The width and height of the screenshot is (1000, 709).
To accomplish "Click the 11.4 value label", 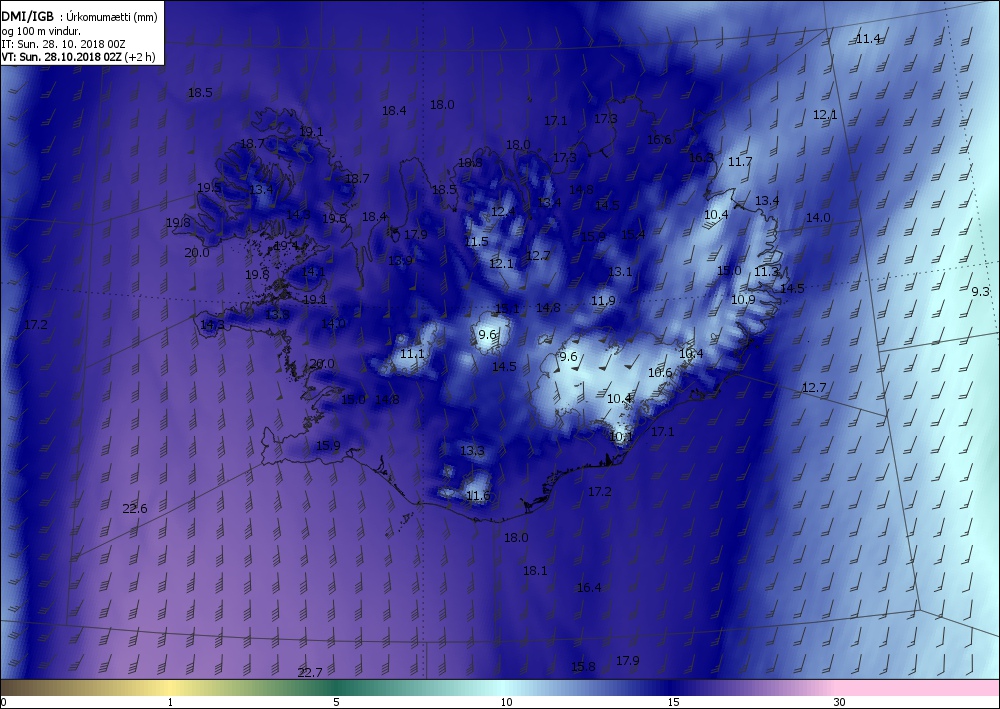I will coord(868,39).
